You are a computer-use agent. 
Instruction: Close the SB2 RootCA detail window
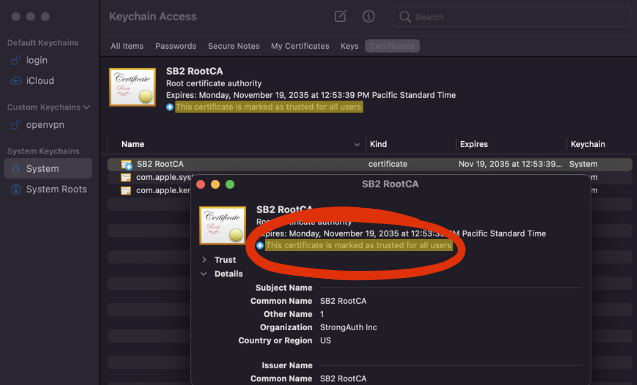click(200, 184)
